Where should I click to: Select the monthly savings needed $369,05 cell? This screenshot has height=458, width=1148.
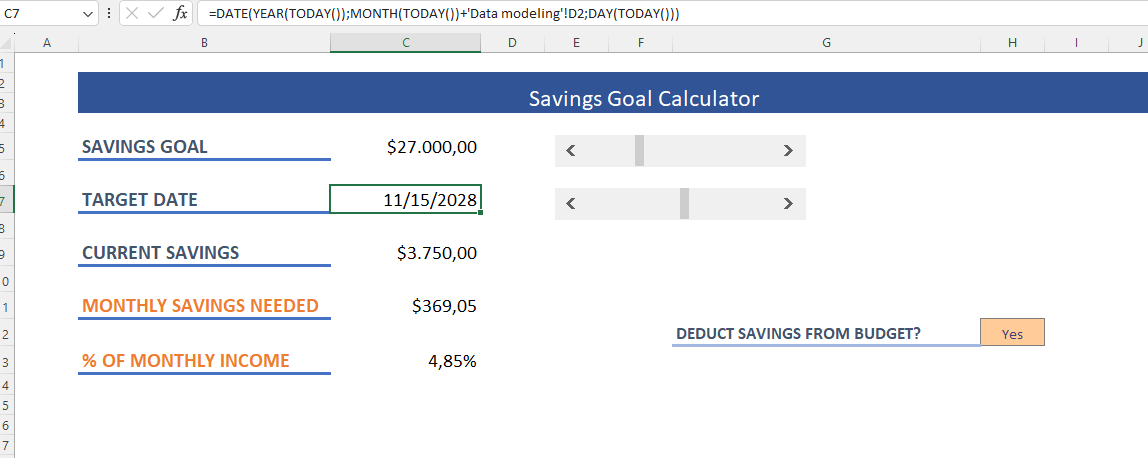point(405,306)
